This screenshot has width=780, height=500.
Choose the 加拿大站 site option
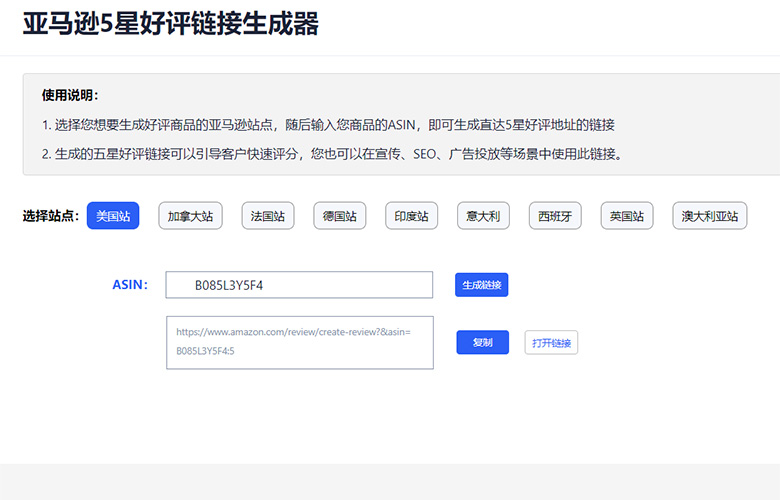click(x=191, y=216)
